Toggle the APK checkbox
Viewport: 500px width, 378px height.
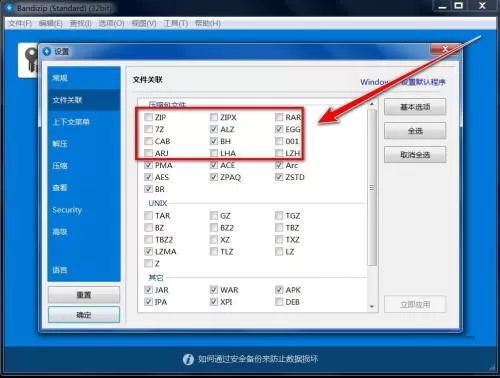[279, 290]
